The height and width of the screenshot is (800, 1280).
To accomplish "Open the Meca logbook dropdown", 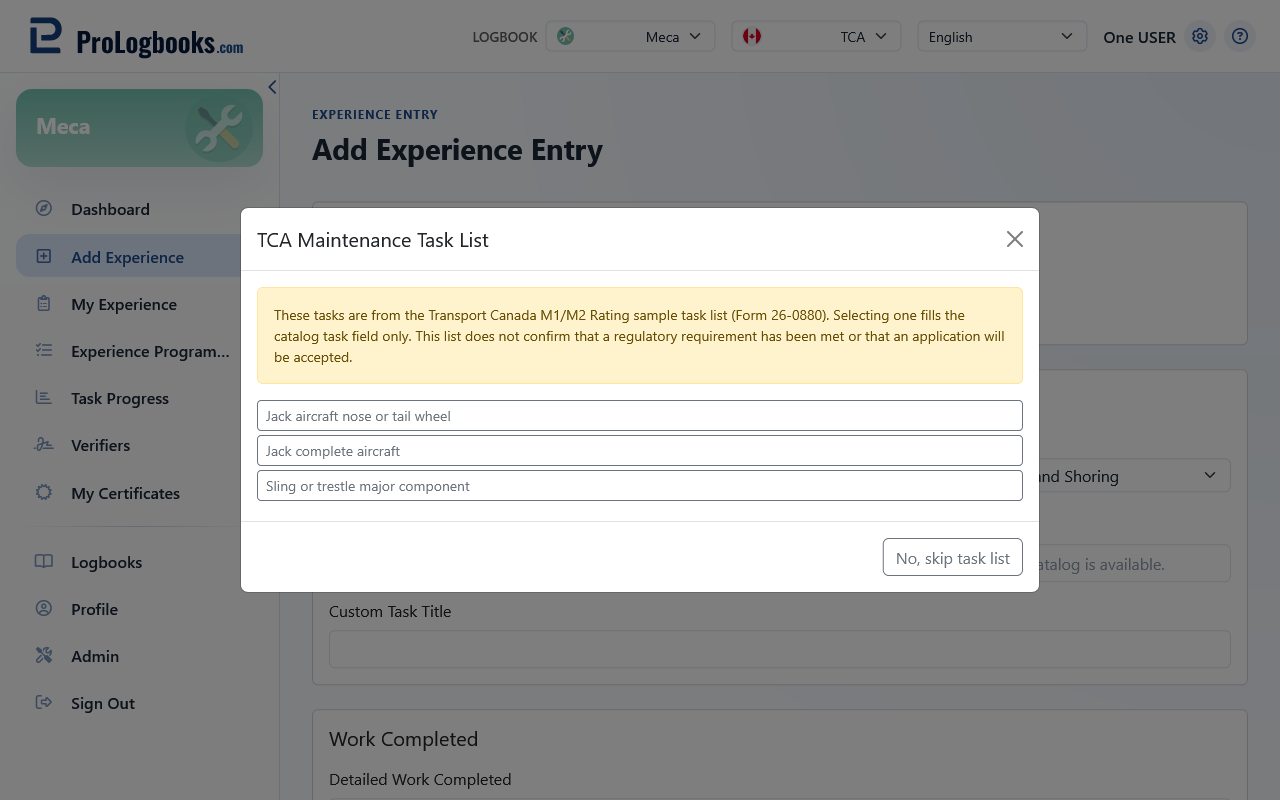I will [x=631, y=37].
